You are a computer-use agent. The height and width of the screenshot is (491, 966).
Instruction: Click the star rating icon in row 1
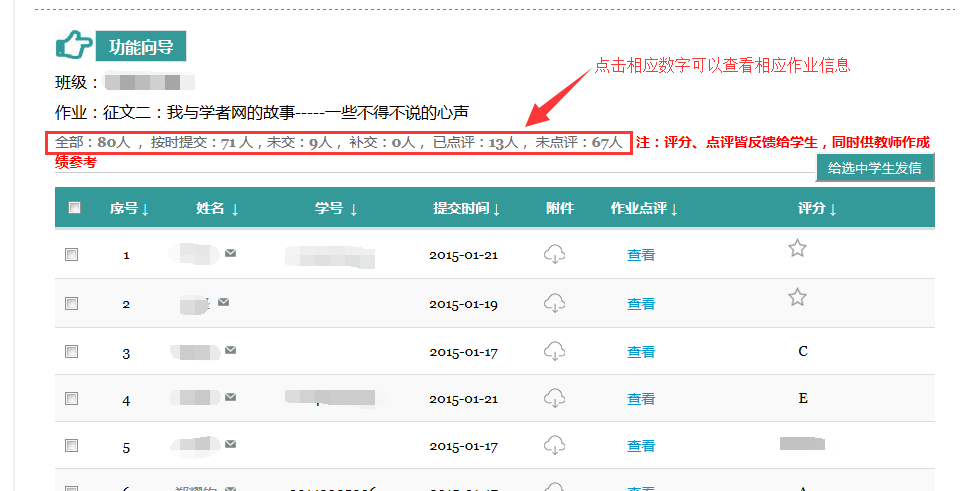tap(797, 248)
